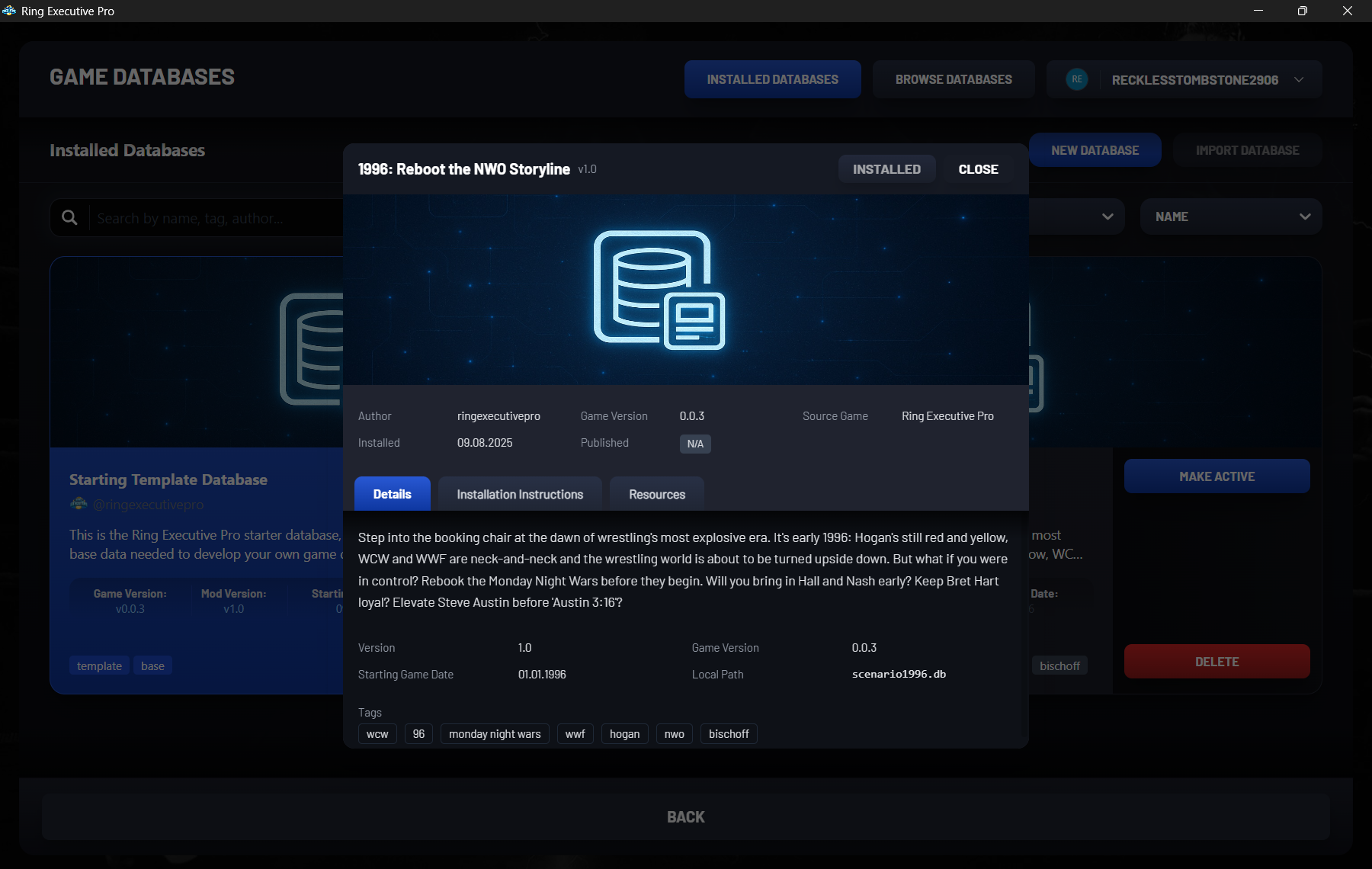Click the @ringexecutivepro author link
1372x869 pixels.
pyautogui.click(x=148, y=505)
